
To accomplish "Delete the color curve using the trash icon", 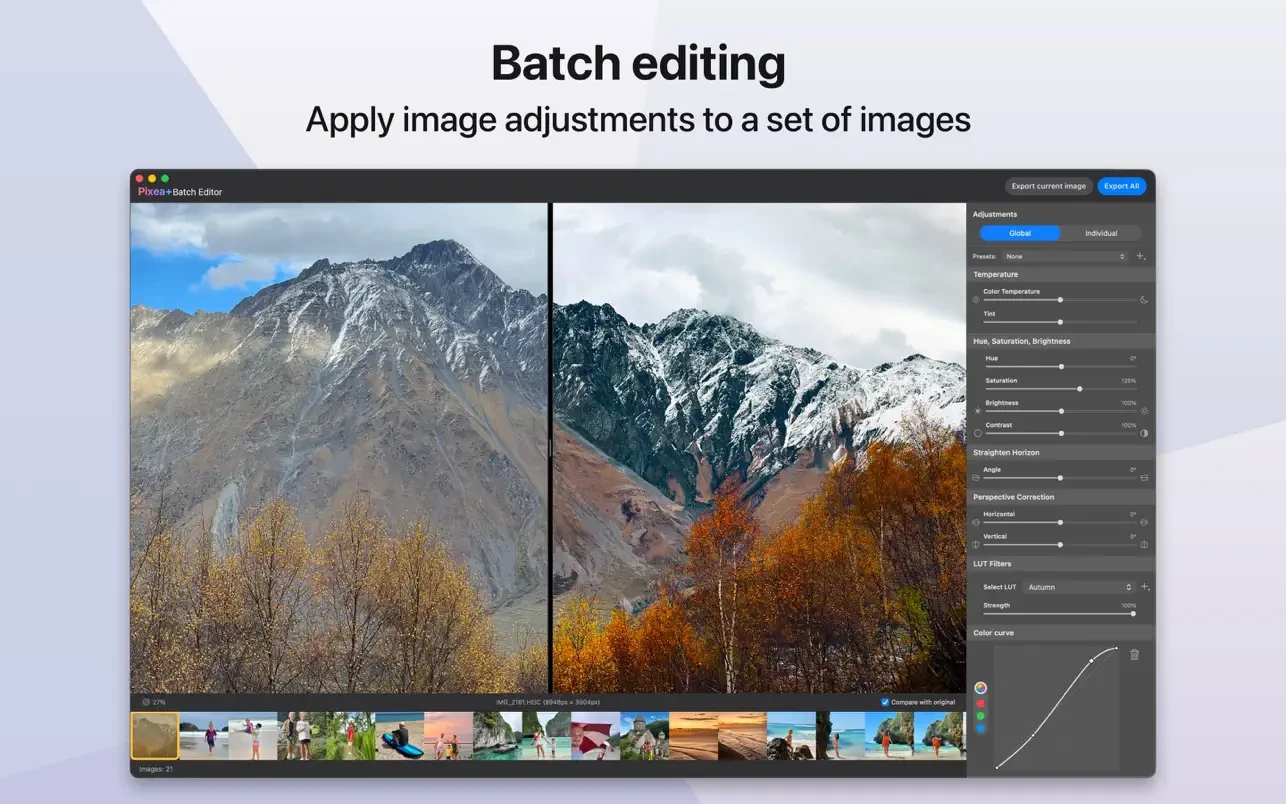I will coord(1134,654).
